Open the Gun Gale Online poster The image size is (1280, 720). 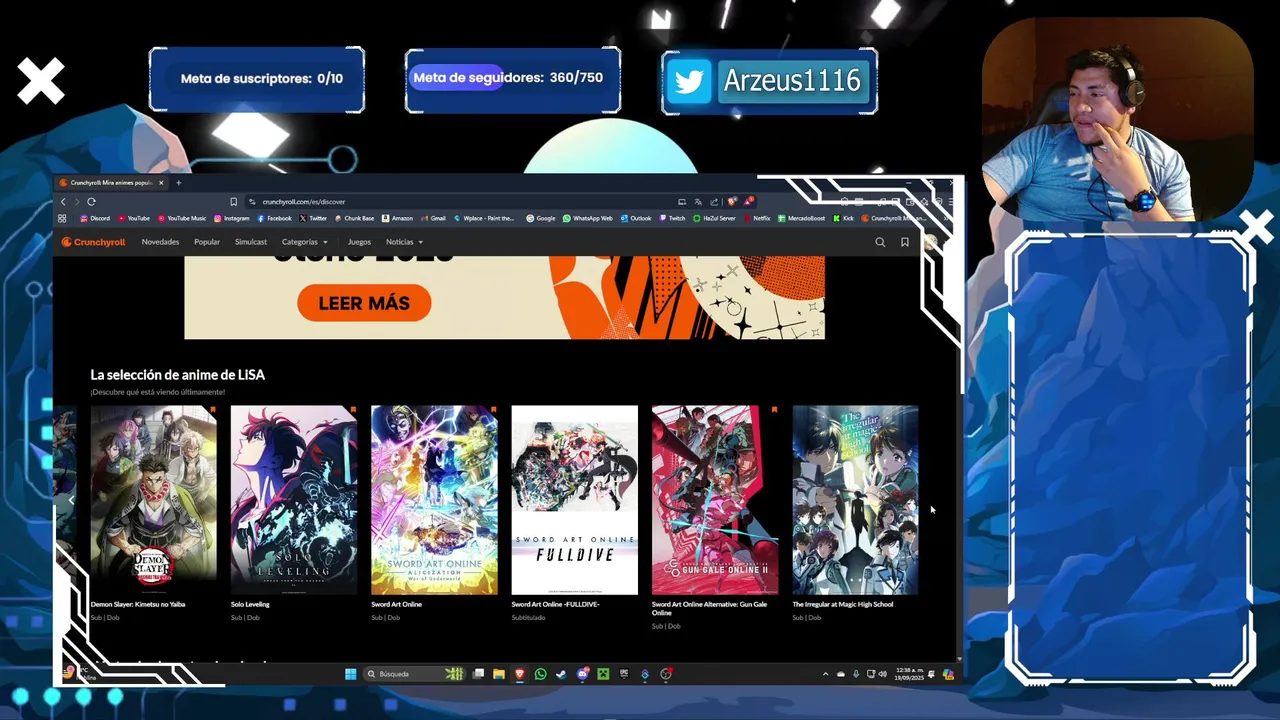pos(715,500)
